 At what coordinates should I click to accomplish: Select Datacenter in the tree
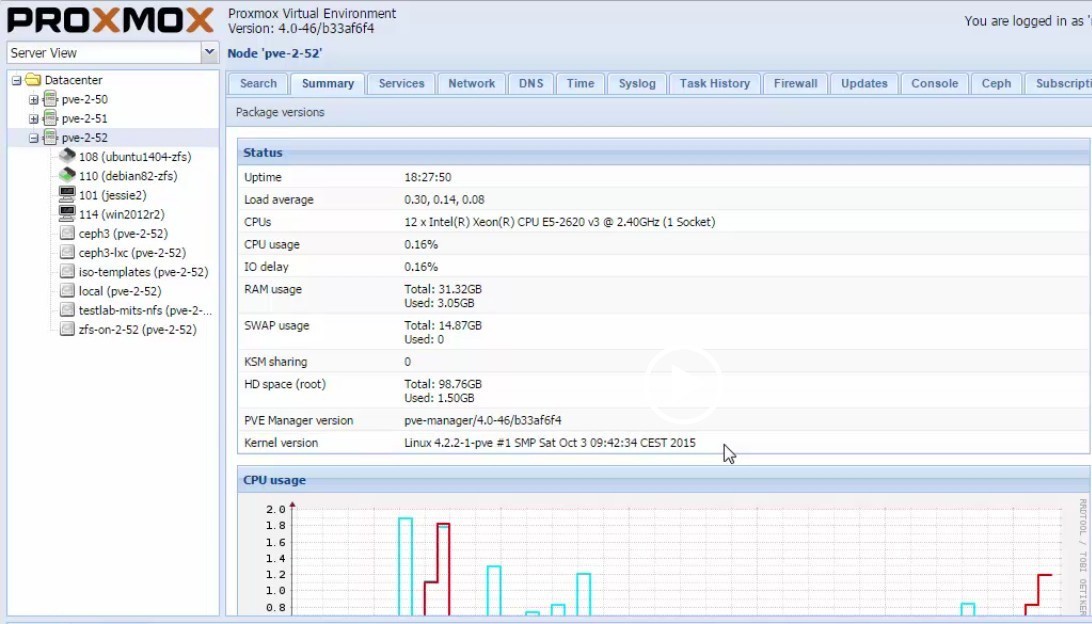pyautogui.click(x=73, y=80)
